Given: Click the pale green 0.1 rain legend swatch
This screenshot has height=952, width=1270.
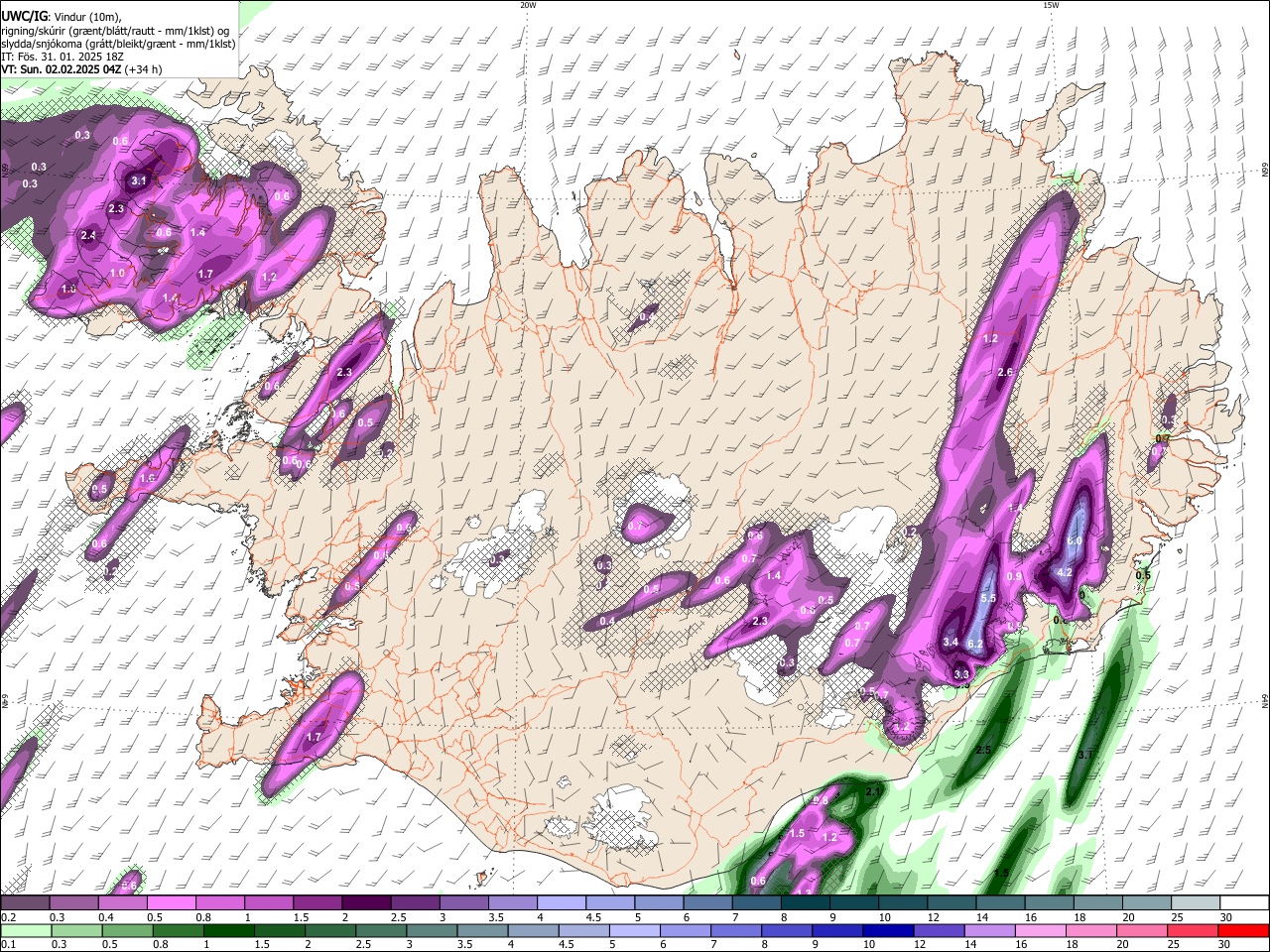Looking at the screenshot, I should tap(25, 930).
